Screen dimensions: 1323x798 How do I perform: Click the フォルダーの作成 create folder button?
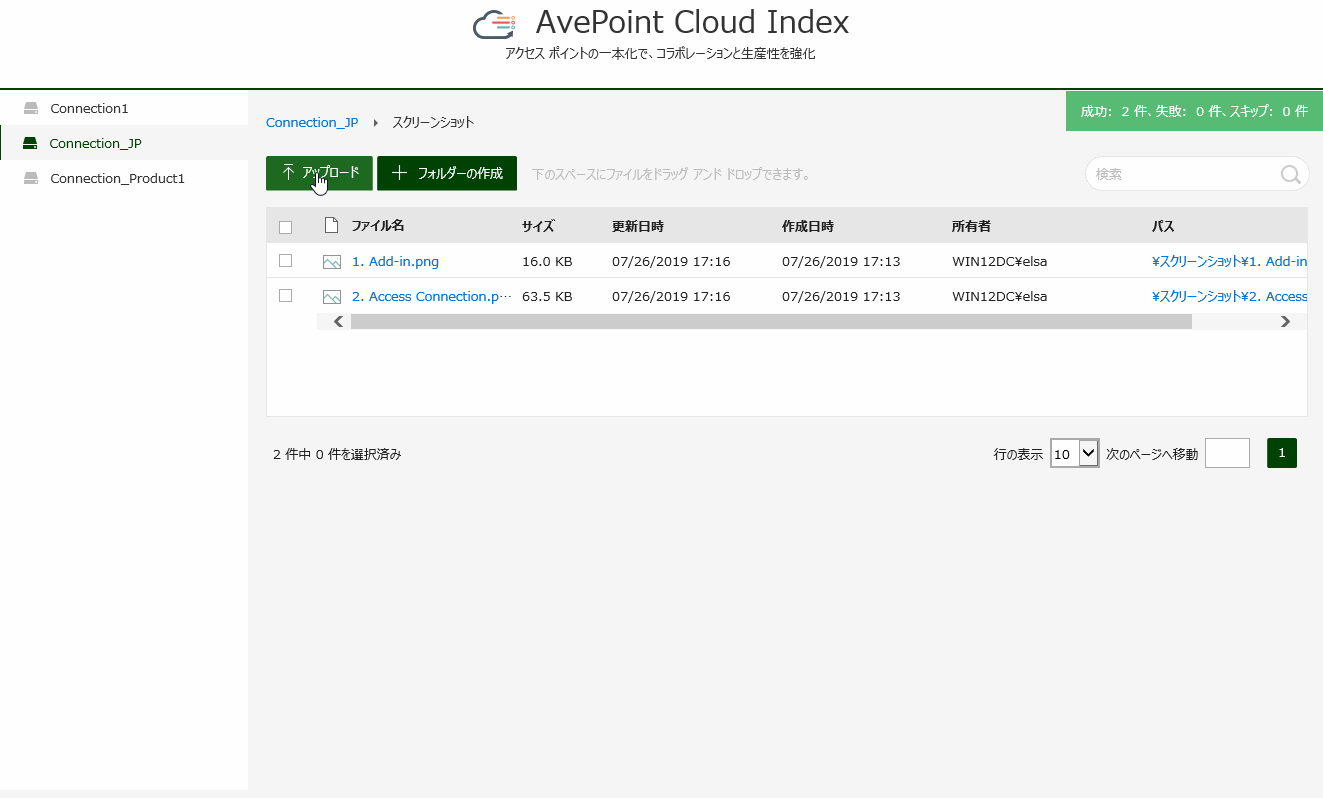(x=447, y=173)
